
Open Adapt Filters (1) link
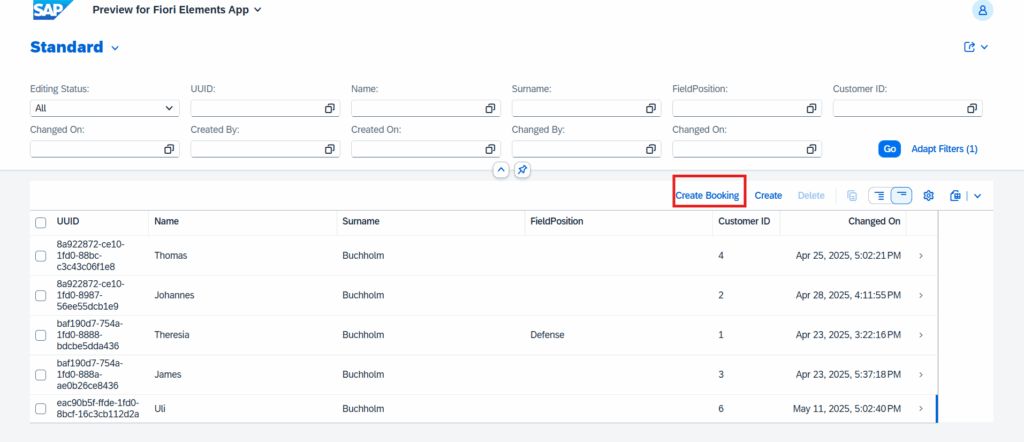coord(944,149)
